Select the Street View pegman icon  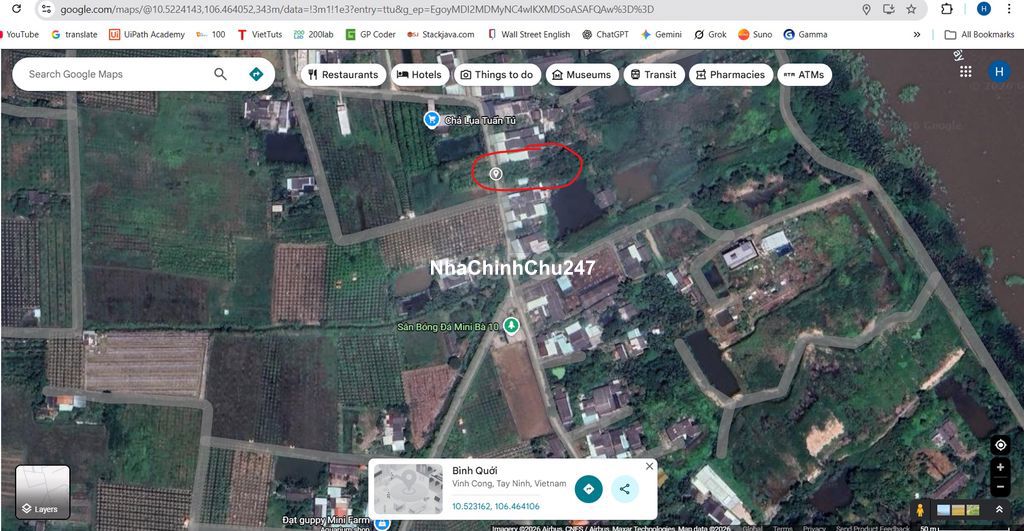click(920, 510)
